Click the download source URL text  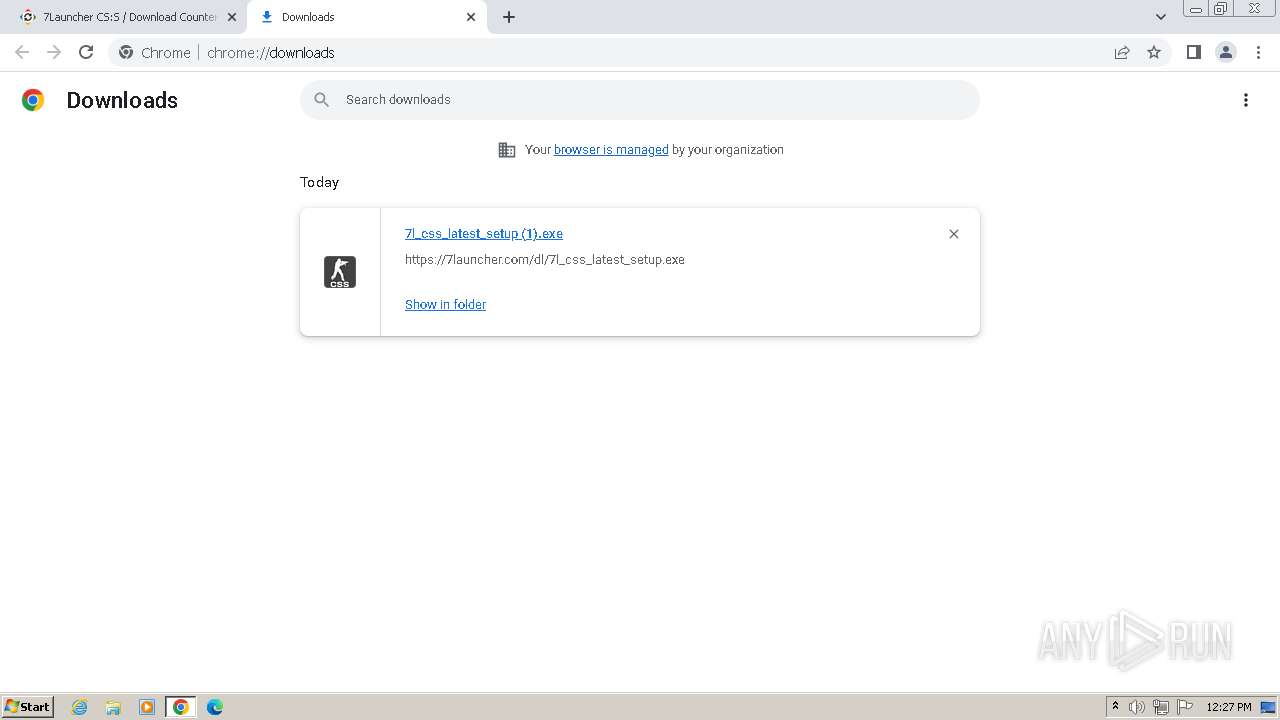(x=545, y=260)
